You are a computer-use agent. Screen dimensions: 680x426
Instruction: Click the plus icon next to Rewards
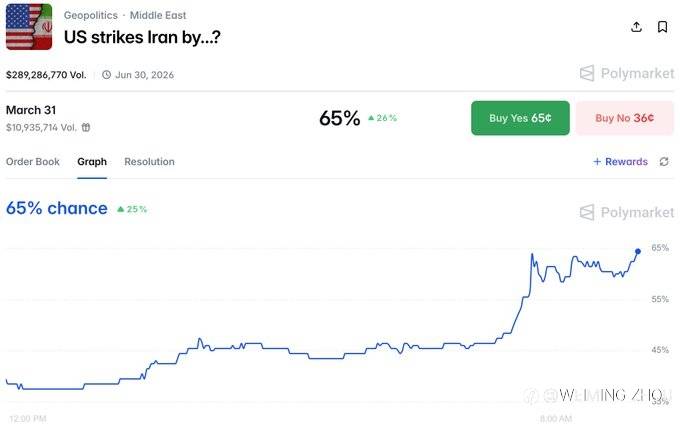tap(597, 162)
